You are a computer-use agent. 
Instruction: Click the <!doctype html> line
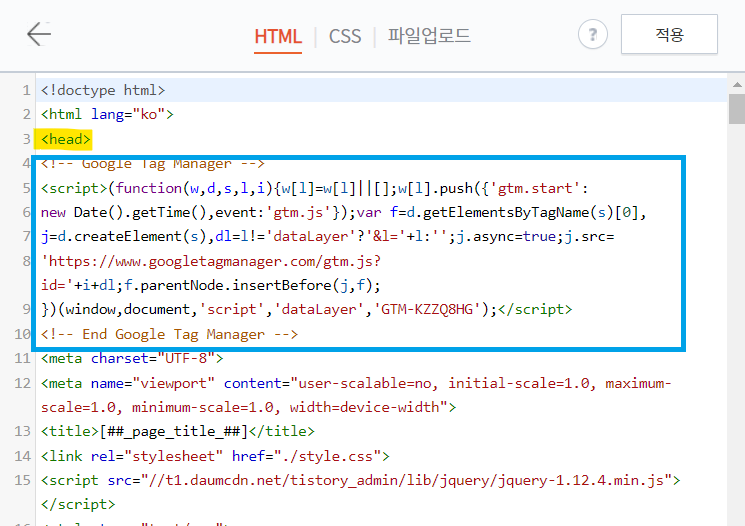point(103,90)
